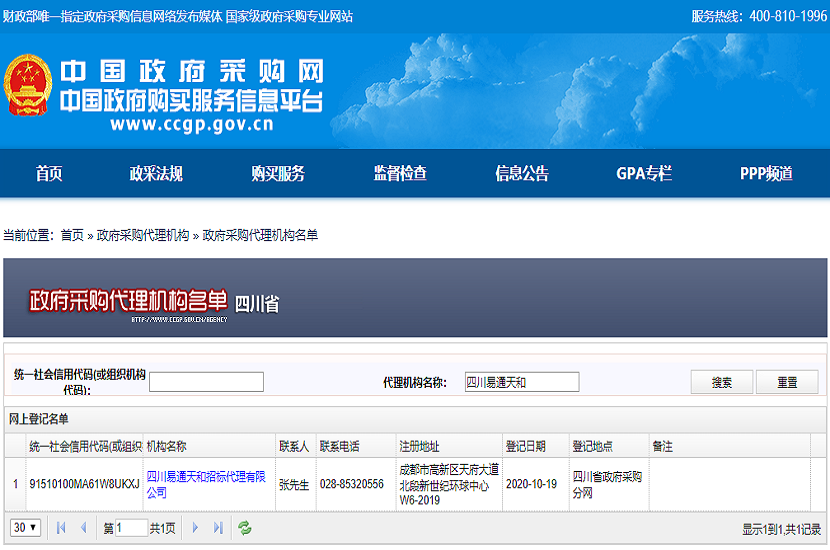Click the page number input box
The image size is (830, 550).
click(131, 528)
